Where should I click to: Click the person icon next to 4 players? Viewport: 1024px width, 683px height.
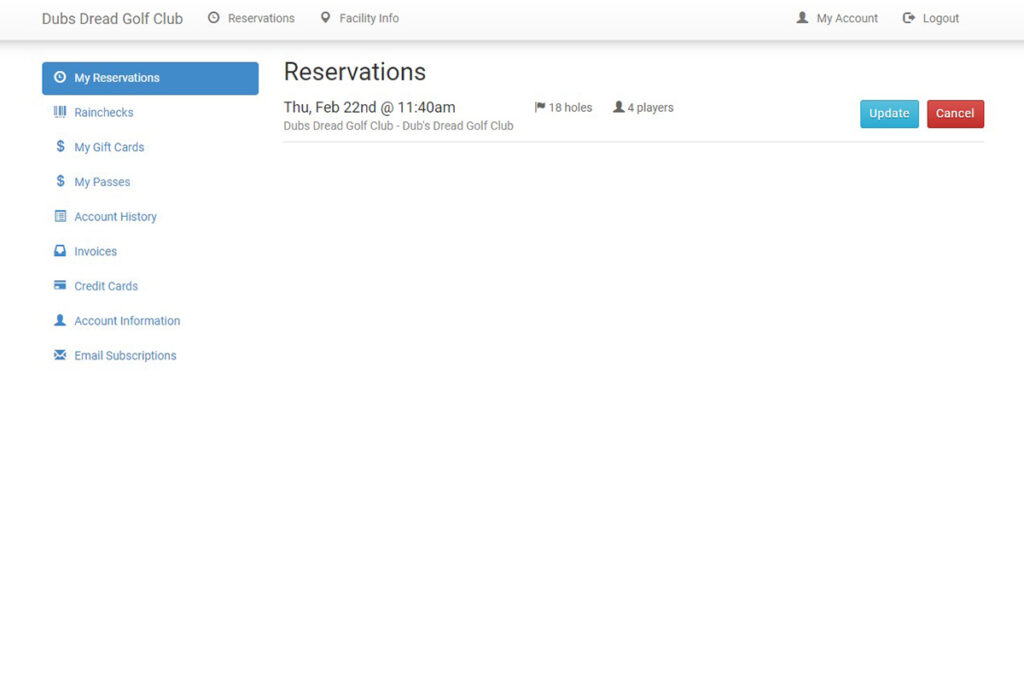619,108
